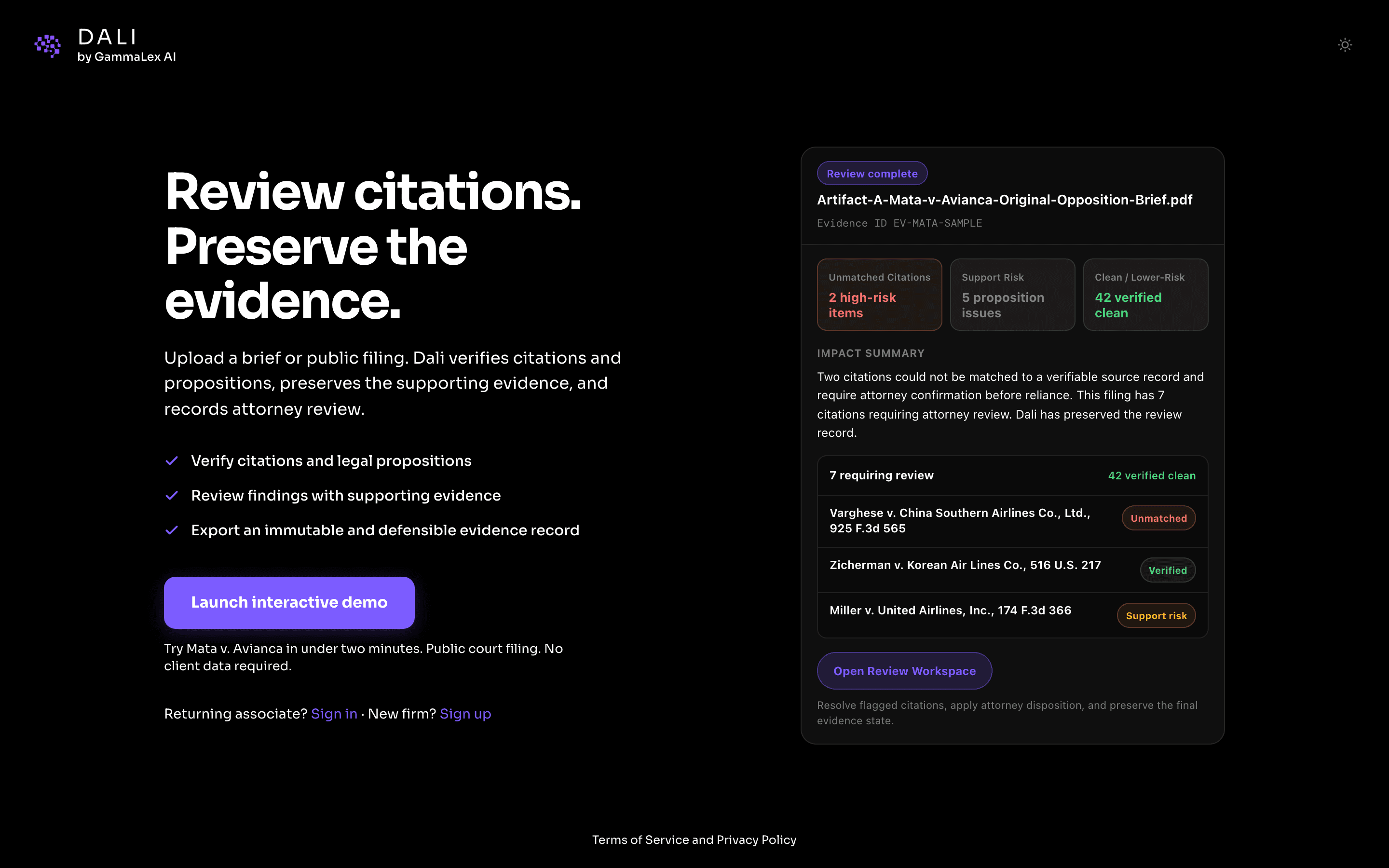
Task: Click 'by GammaLex AI' subtitle
Action: coord(127,57)
